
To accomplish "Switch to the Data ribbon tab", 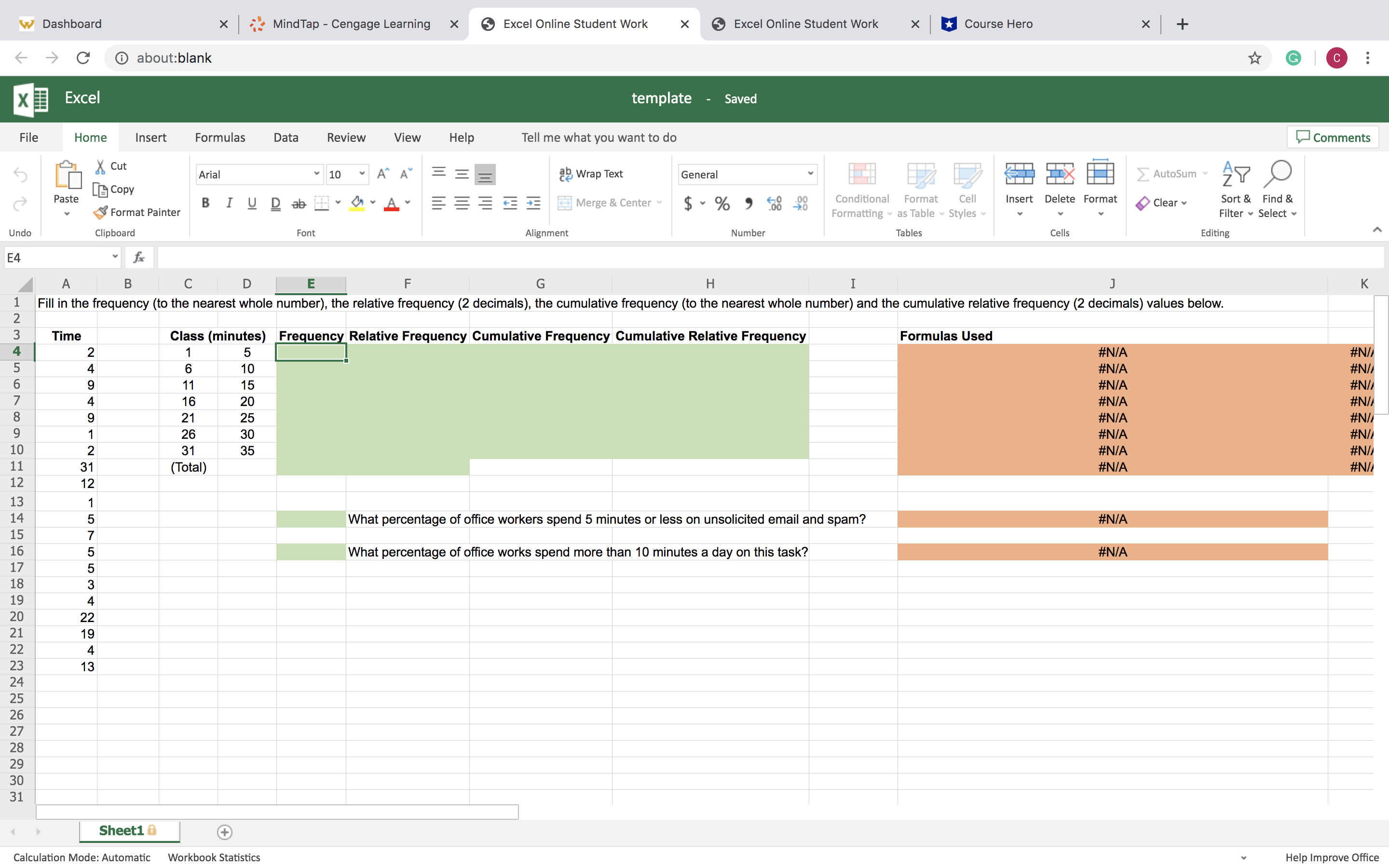I will coord(286,138).
